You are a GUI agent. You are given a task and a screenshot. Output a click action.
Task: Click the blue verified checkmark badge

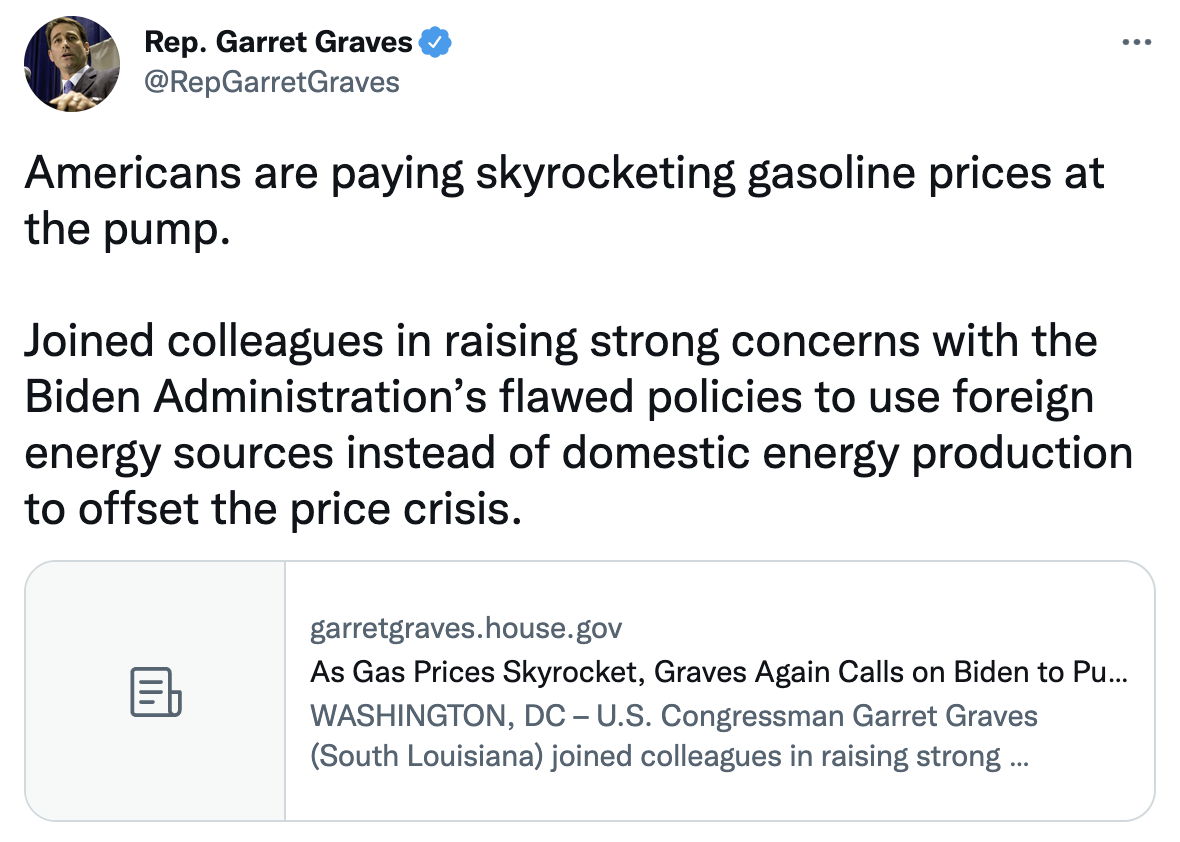[436, 42]
